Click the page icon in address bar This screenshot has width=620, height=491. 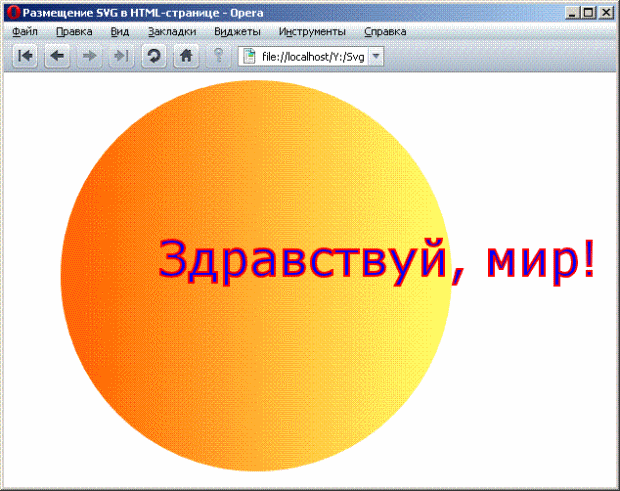coord(249,57)
